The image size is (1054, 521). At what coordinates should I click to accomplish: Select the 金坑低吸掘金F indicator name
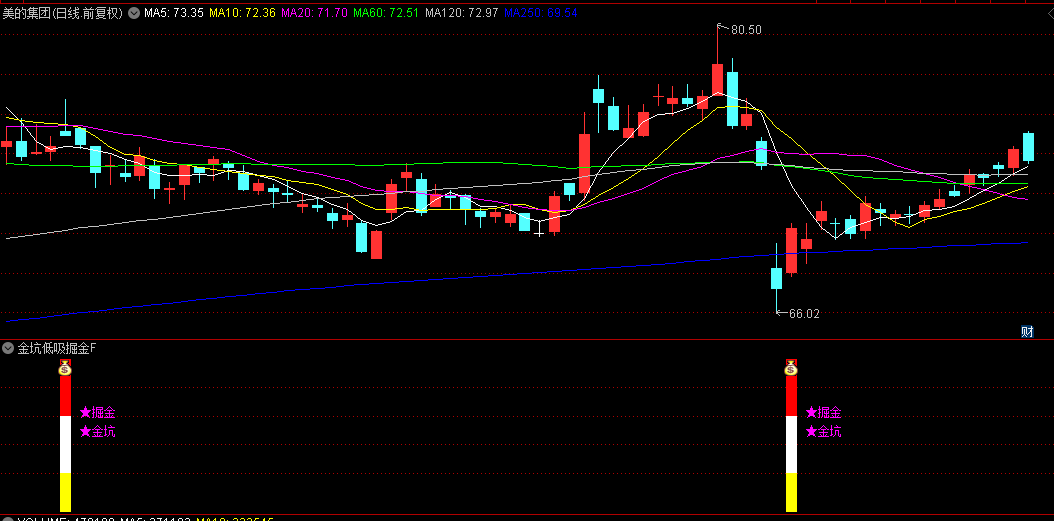(57, 348)
